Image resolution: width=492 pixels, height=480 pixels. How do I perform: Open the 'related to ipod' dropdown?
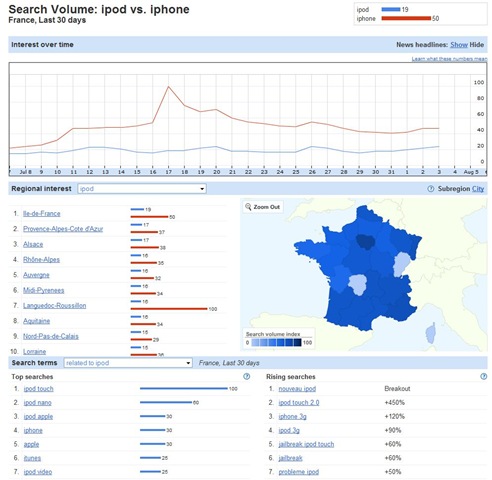point(128,363)
